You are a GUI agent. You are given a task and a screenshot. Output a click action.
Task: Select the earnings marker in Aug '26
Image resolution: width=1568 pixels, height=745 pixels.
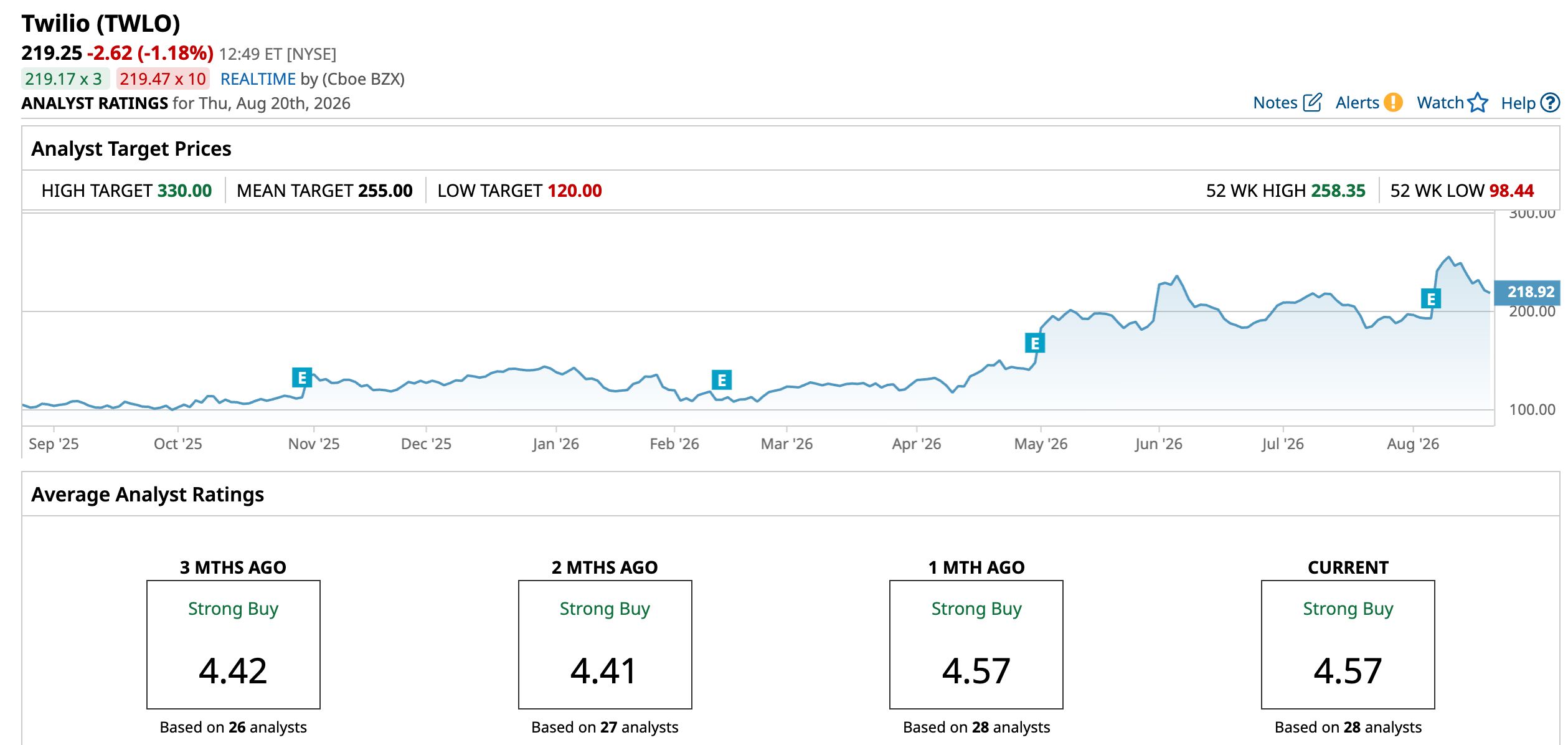coord(1431,299)
